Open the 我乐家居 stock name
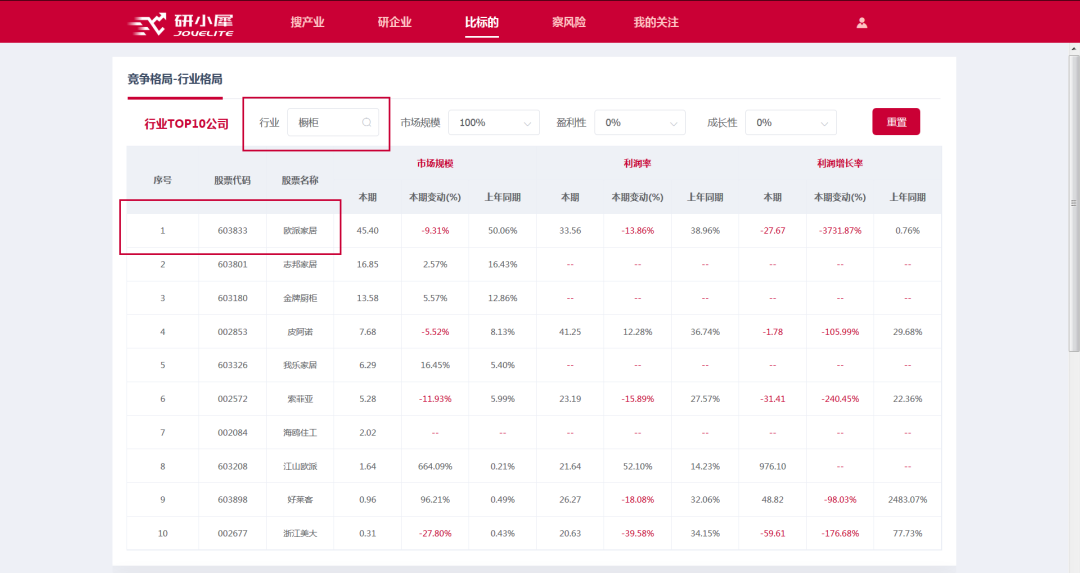The image size is (1080, 573). 300,365
